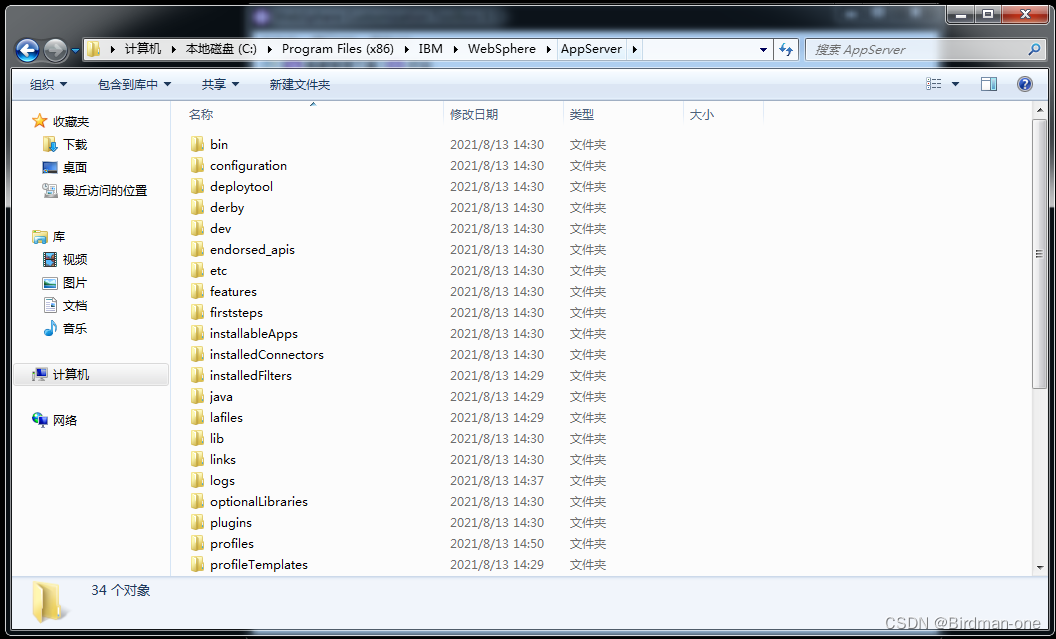Click the deploytool folder icon
This screenshot has width=1056, height=639.
coord(197,186)
